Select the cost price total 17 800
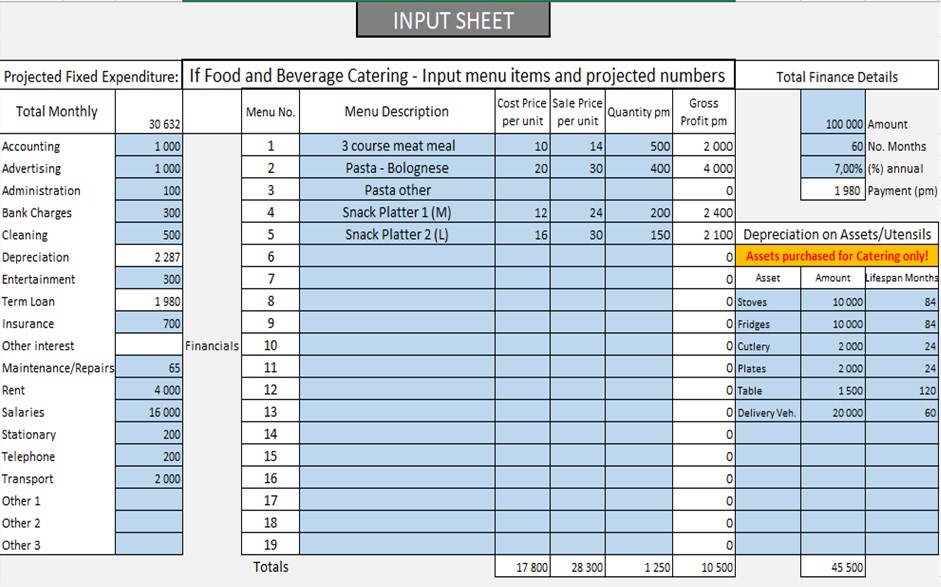 (x=523, y=567)
